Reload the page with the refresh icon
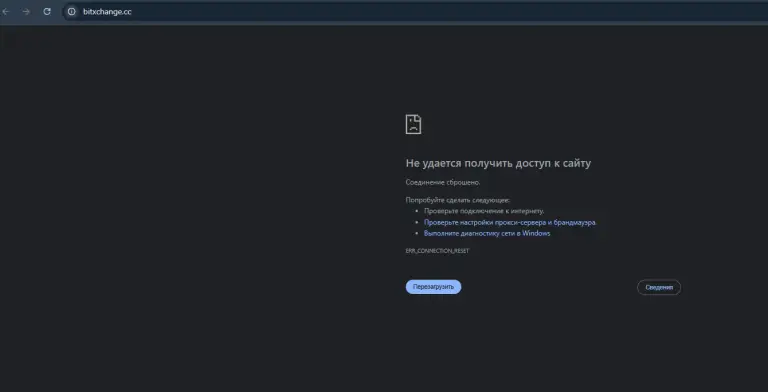 (x=47, y=11)
